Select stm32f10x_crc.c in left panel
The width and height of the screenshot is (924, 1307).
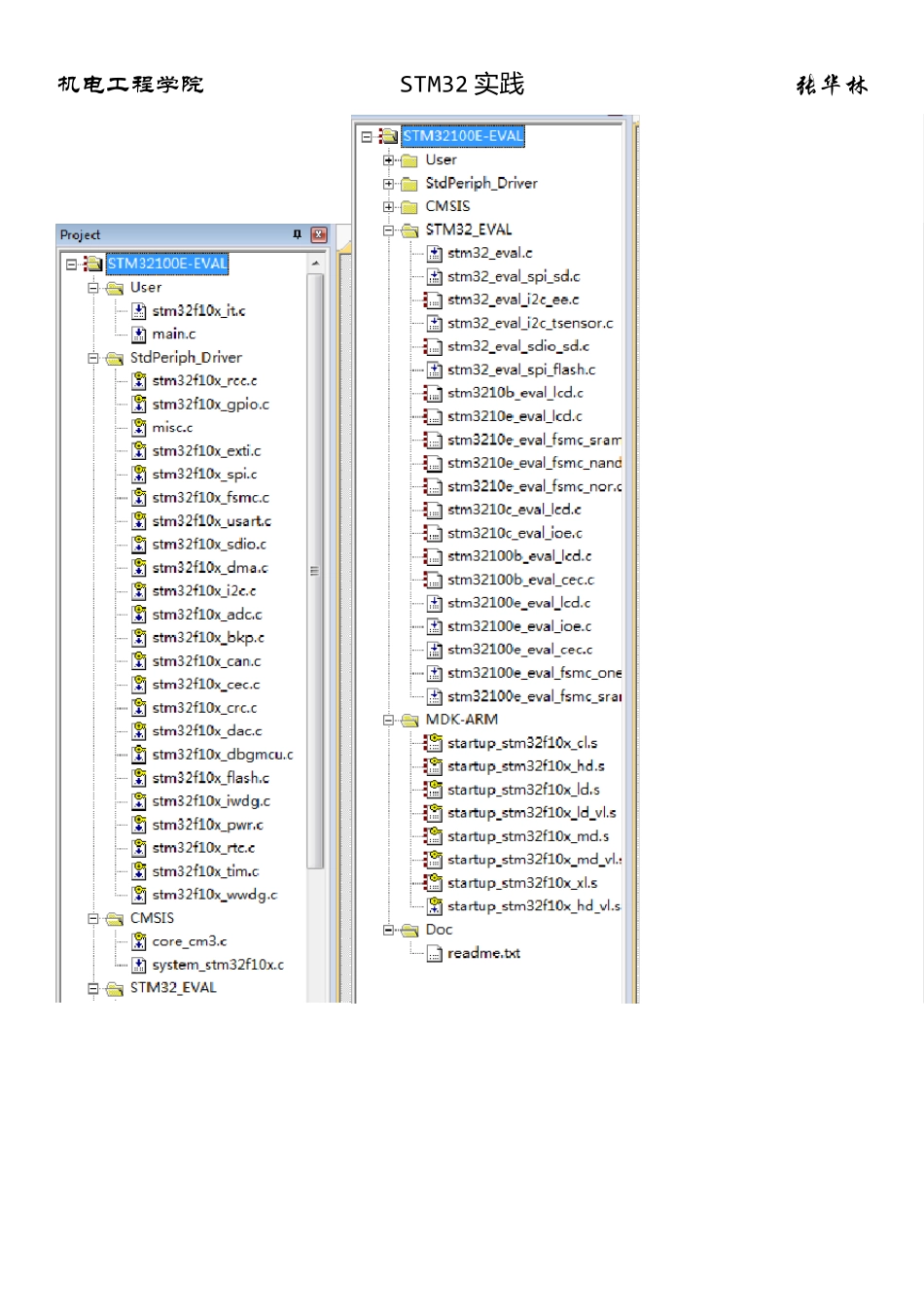(x=205, y=708)
